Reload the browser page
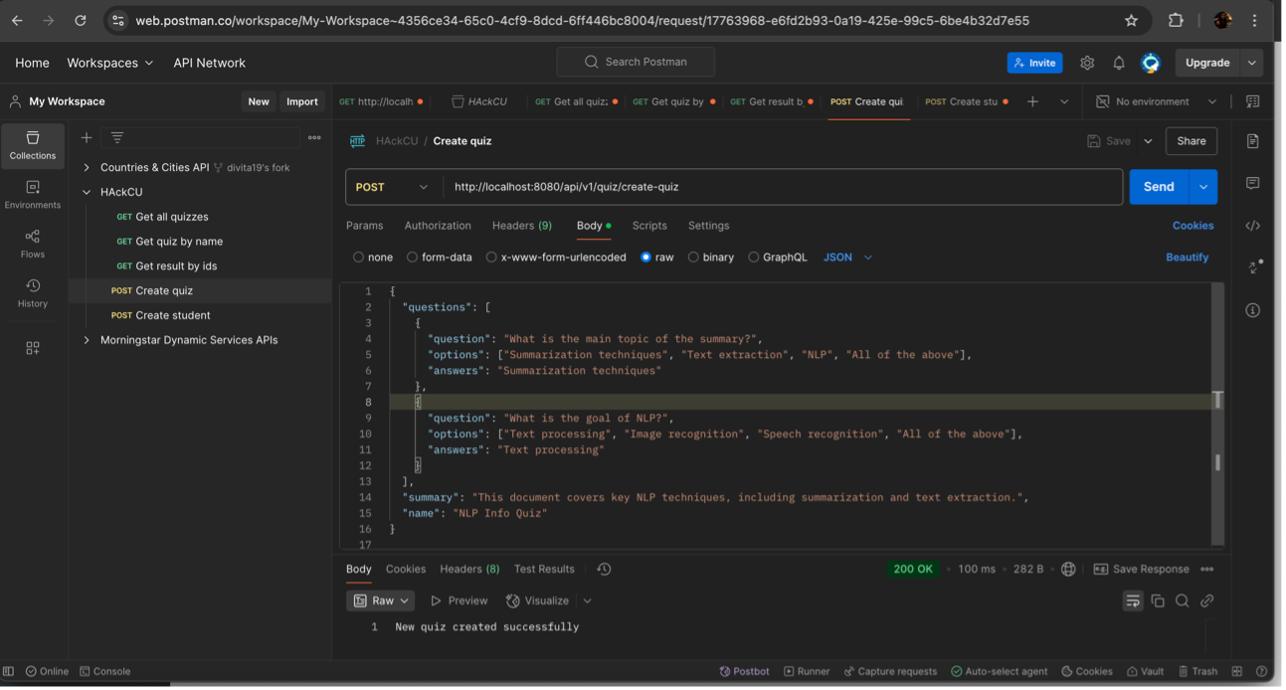 [x=80, y=20]
